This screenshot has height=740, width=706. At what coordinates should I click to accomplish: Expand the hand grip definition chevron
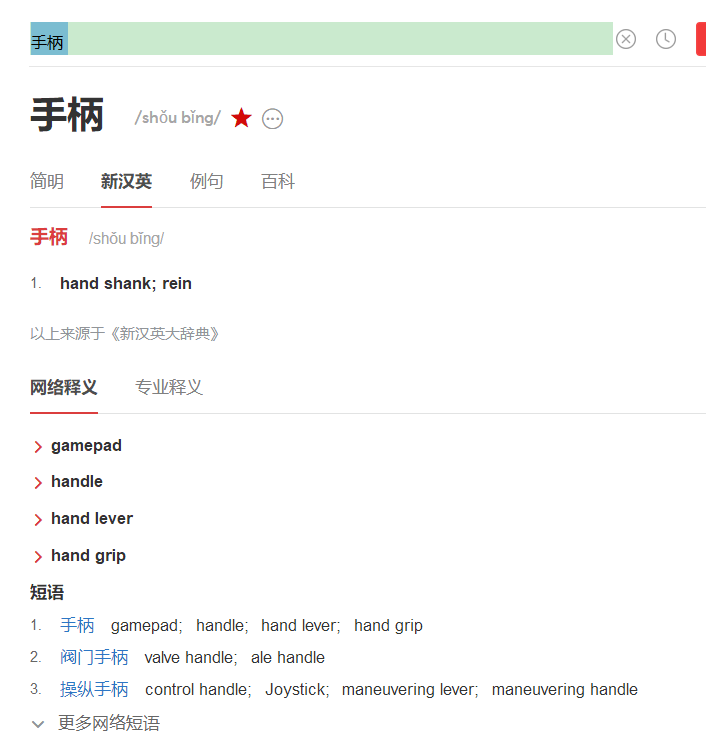(38, 557)
